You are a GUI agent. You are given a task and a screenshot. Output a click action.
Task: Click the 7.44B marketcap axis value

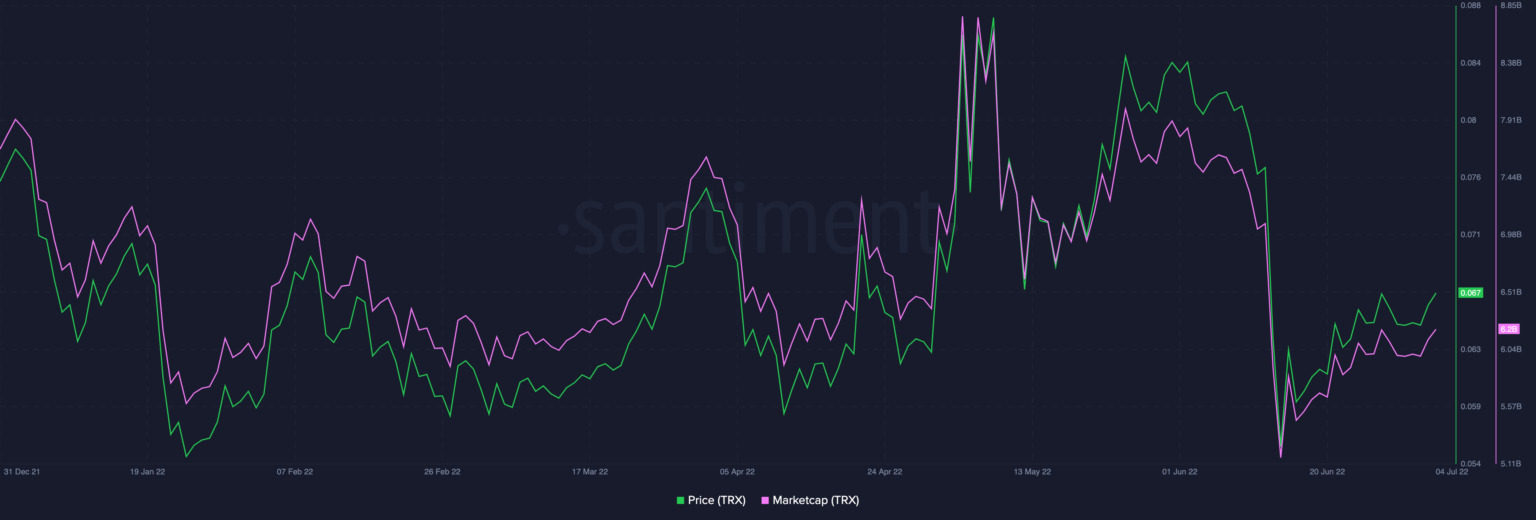[1511, 178]
